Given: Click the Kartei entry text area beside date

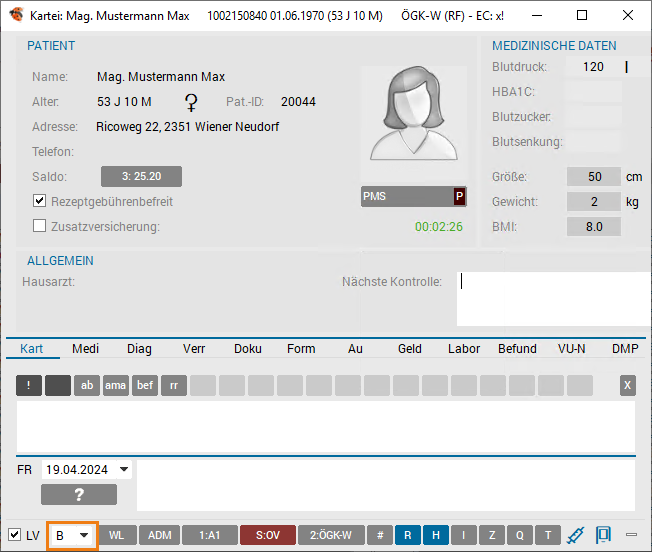Looking at the screenshot, I should pos(386,485).
